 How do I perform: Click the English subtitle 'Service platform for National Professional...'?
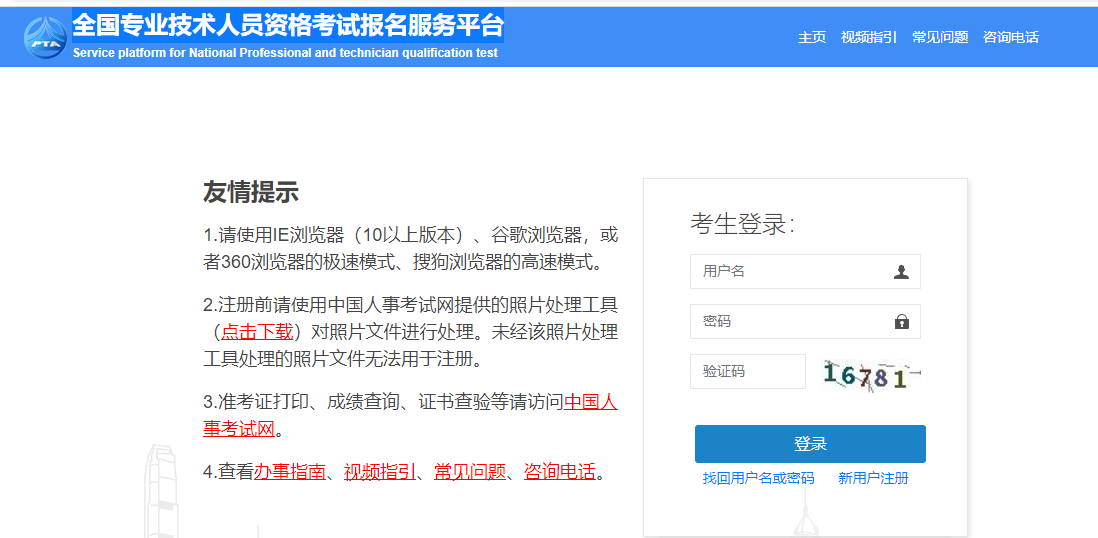(285, 53)
